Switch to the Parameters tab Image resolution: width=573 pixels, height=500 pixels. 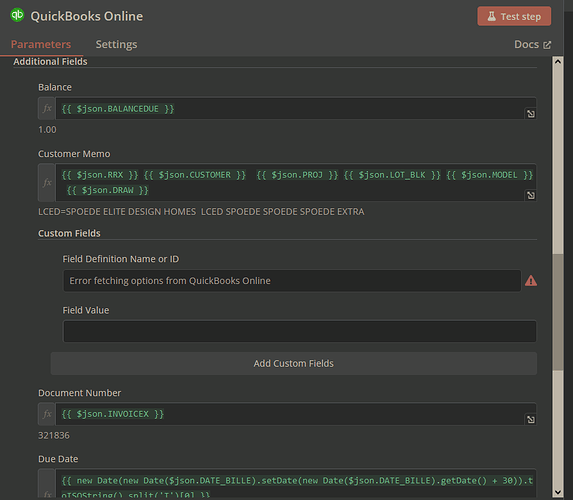click(41, 44)
